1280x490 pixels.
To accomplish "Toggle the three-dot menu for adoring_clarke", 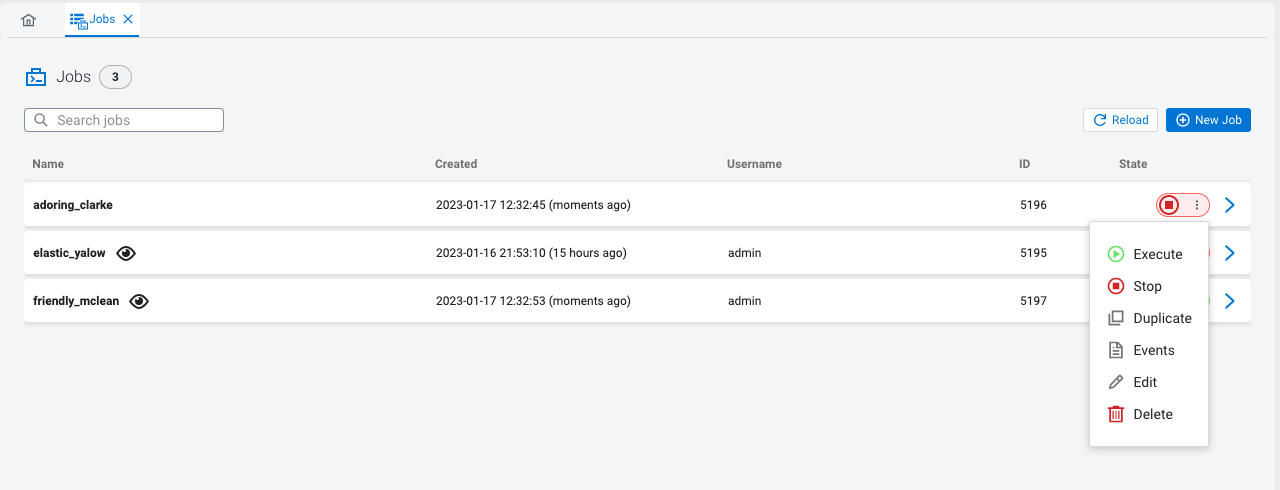I will point(1197,205).
